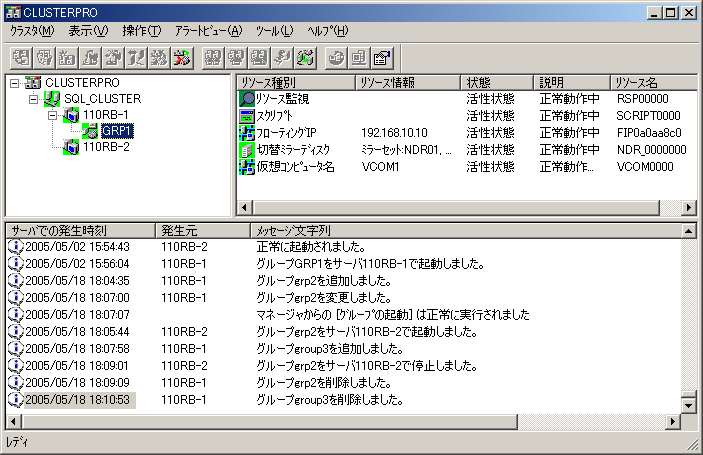Viewport: 703px width, 455px height.
Task: Select the FIP0a0aa8c0 resource name
Action: [x=649, y=133]
